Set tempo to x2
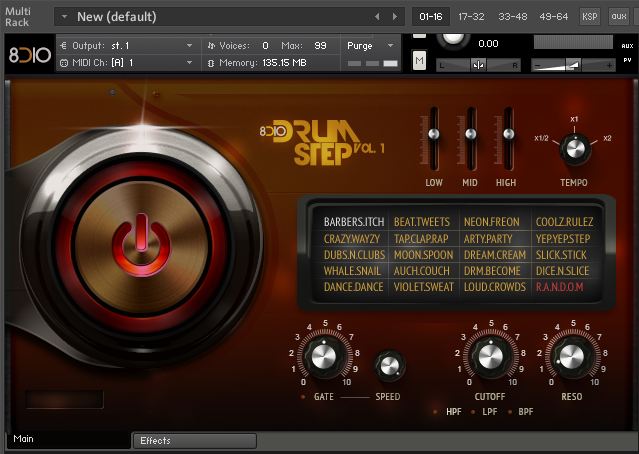This screenshot has height=454, width=639. [607, 138]
